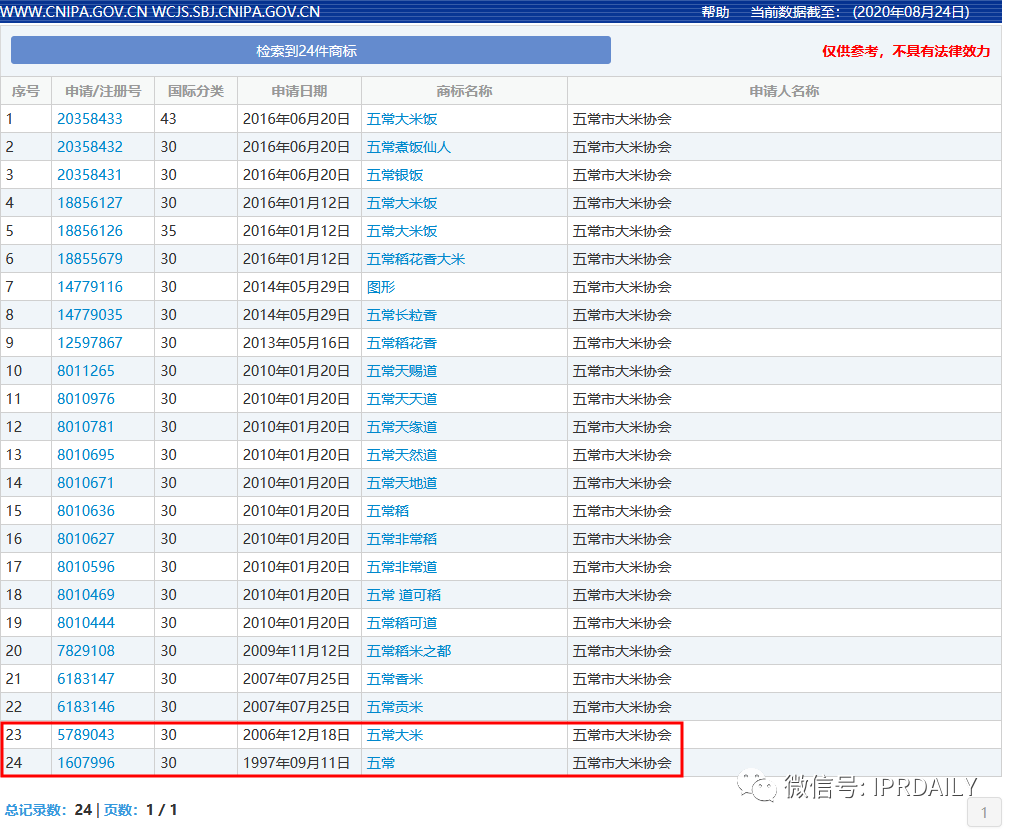Open registration number 8010976 link
Viewport: 1009px width, 831px height.
pos(86,399)
